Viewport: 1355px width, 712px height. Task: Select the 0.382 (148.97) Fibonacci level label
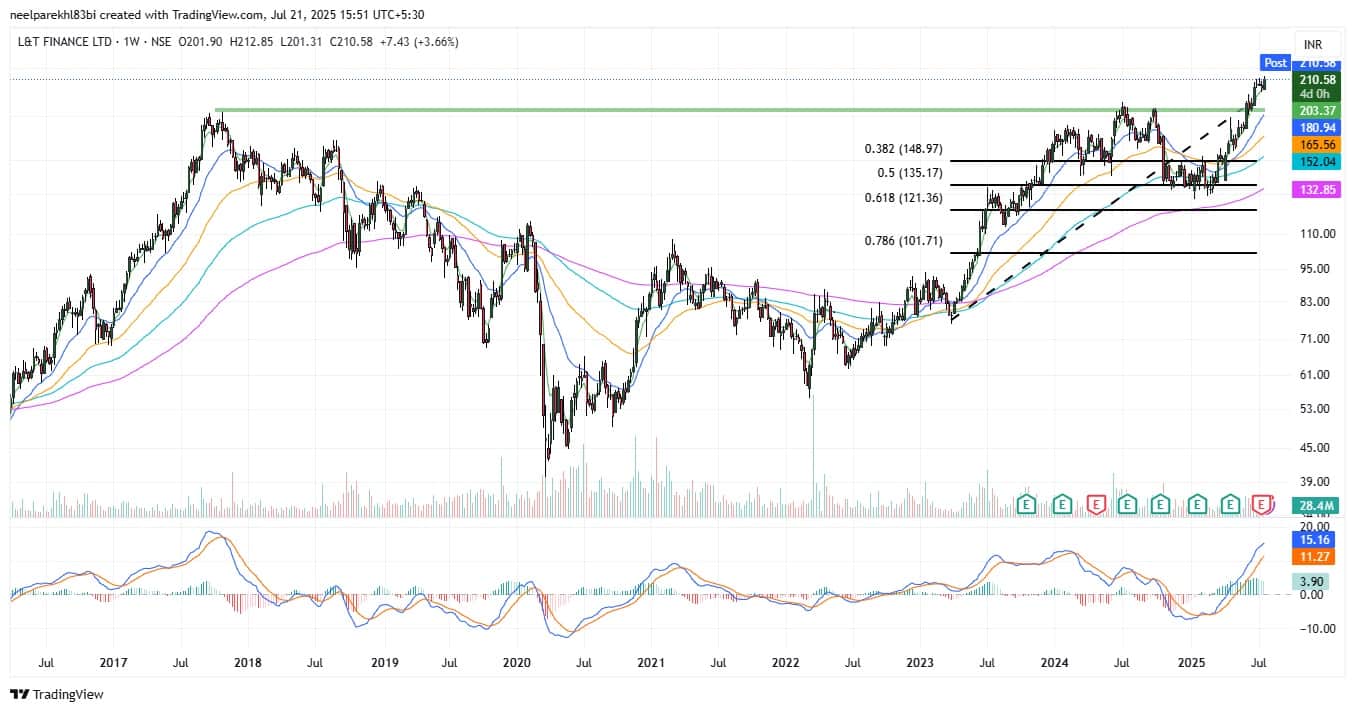903,149
